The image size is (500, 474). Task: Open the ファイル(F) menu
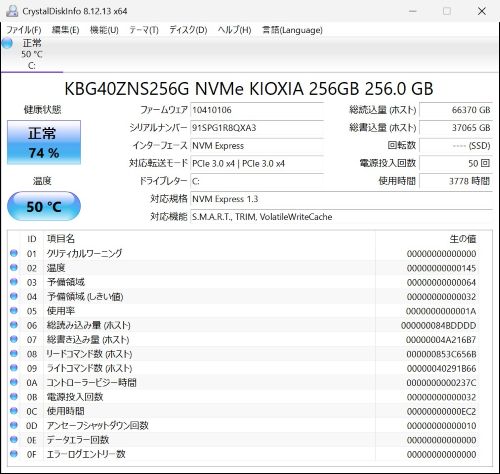click(24, 30)
